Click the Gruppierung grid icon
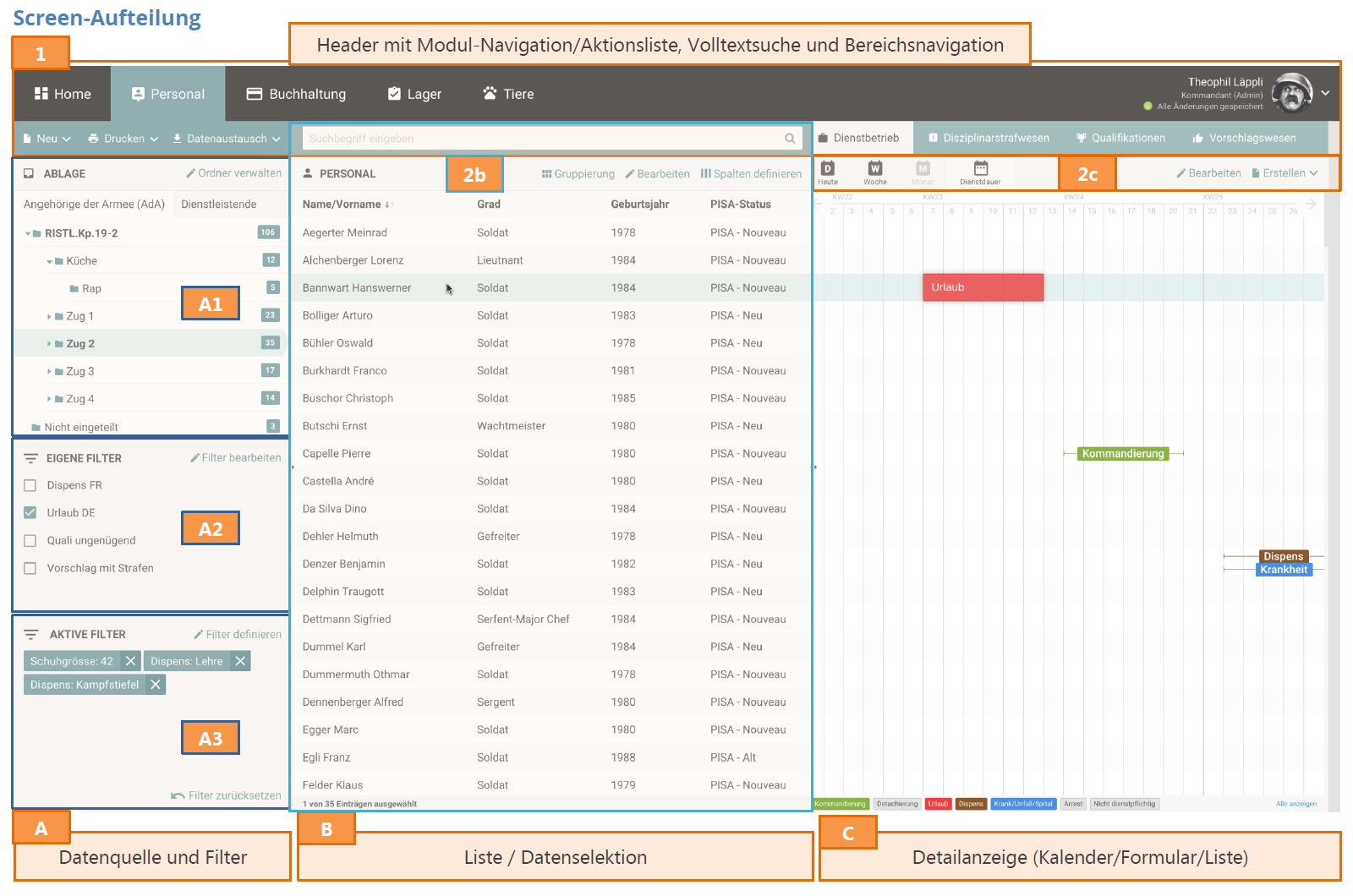The image size is (1353, 896). tap(546, 174)
